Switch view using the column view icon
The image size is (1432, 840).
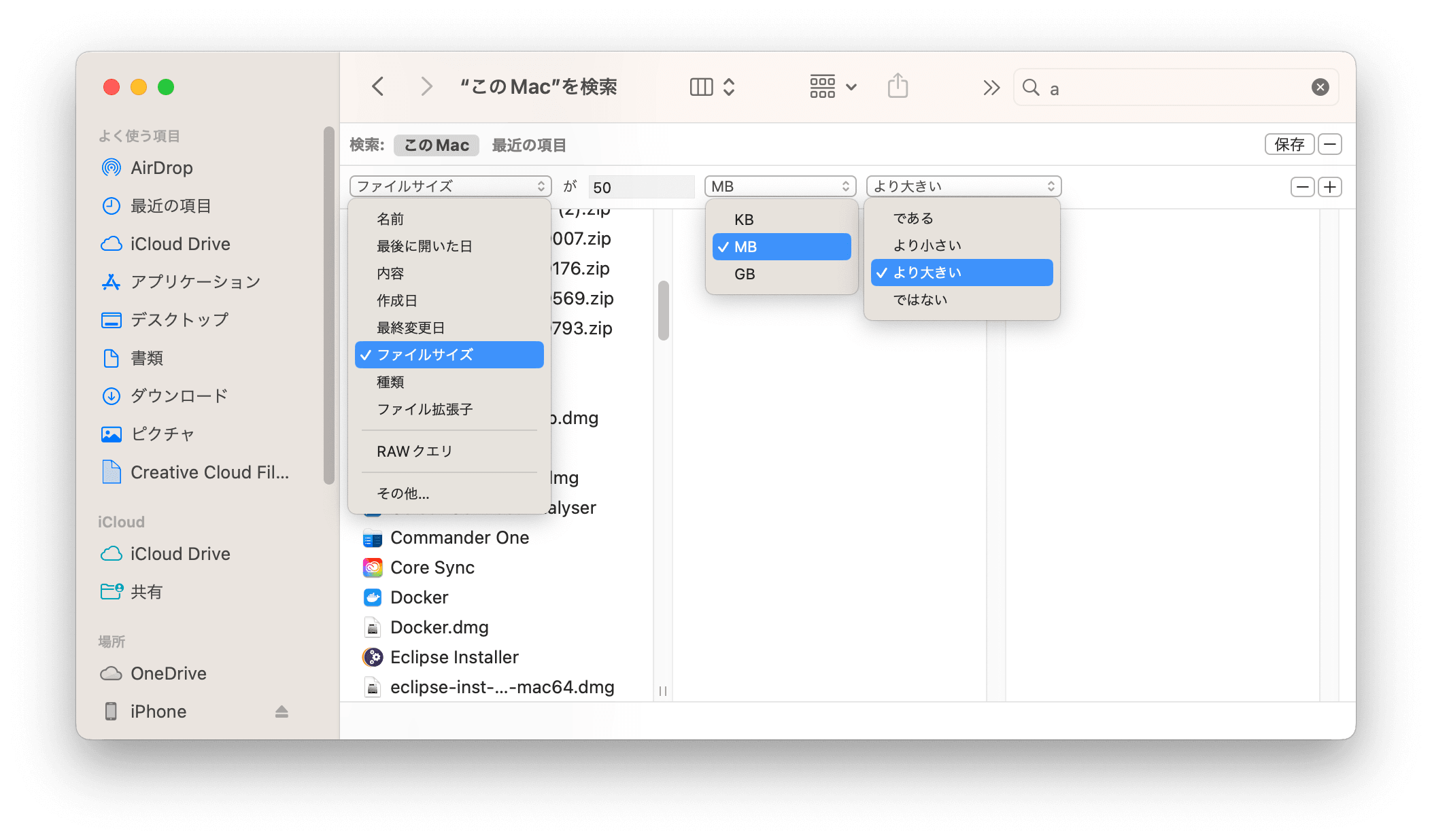pyautogui.click(x=701, y=87)
